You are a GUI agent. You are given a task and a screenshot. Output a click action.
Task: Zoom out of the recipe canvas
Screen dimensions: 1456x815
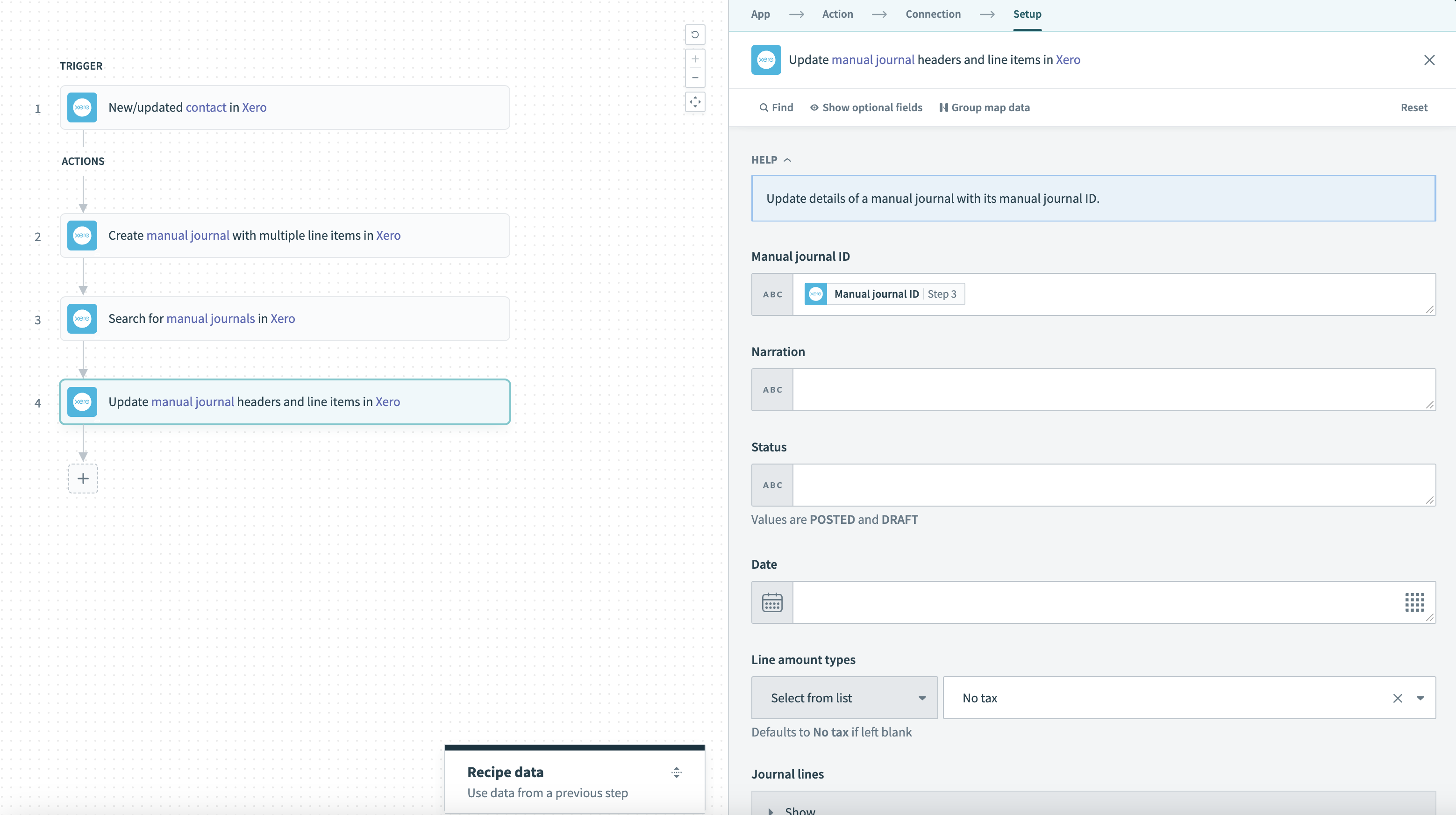coord(695,78)
